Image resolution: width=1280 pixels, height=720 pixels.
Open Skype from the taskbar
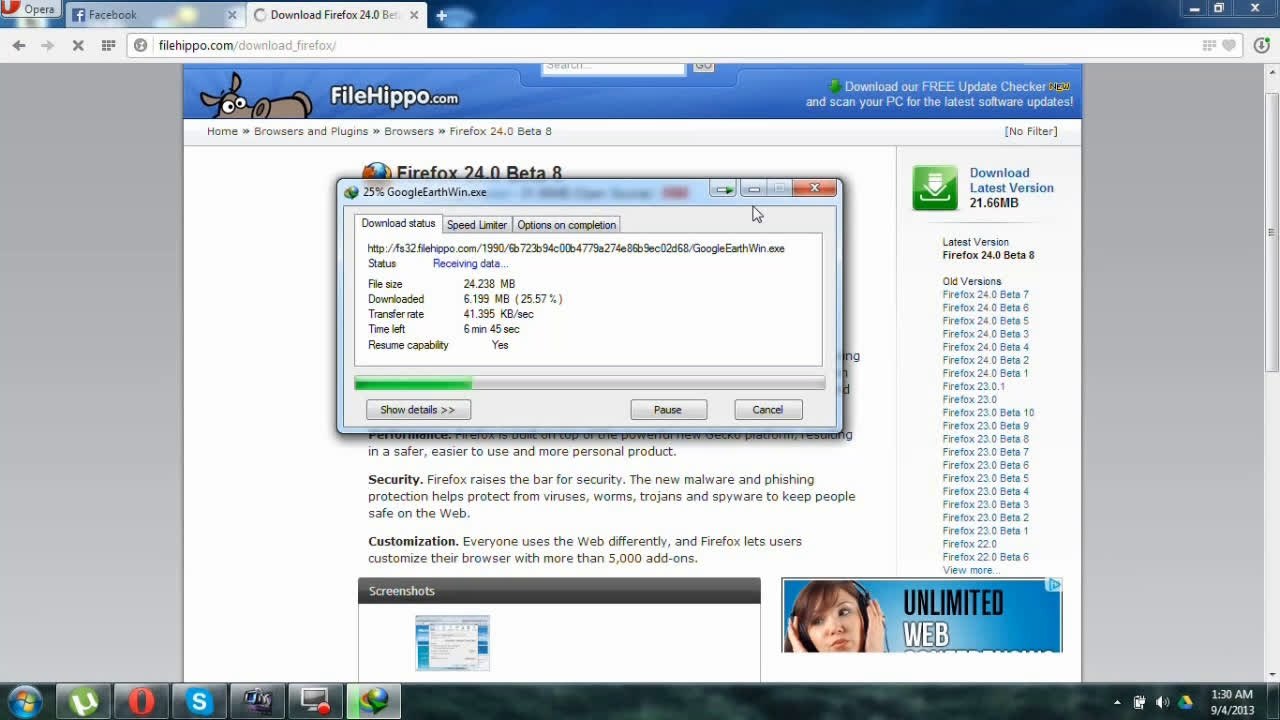(x=199, y=702)
